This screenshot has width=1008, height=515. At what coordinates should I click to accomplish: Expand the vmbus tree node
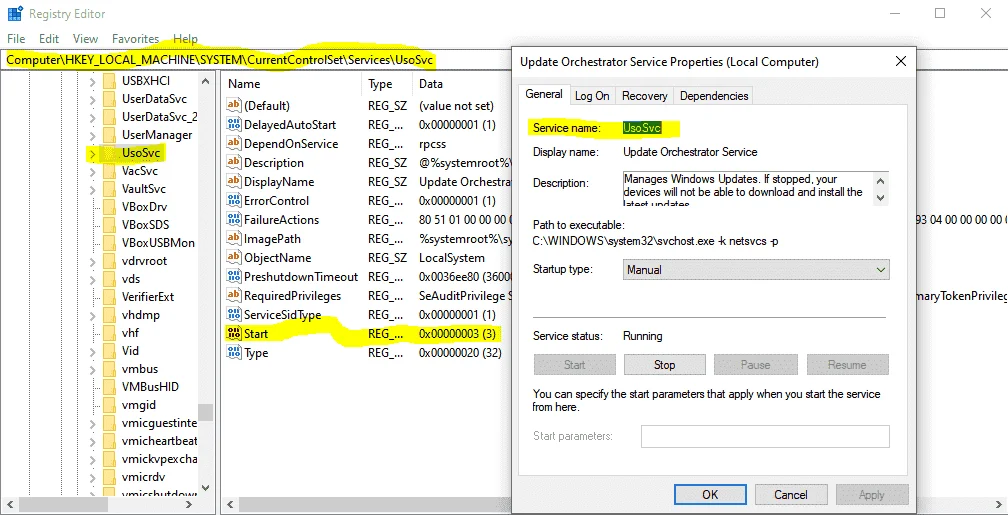(x=93, y=369)
